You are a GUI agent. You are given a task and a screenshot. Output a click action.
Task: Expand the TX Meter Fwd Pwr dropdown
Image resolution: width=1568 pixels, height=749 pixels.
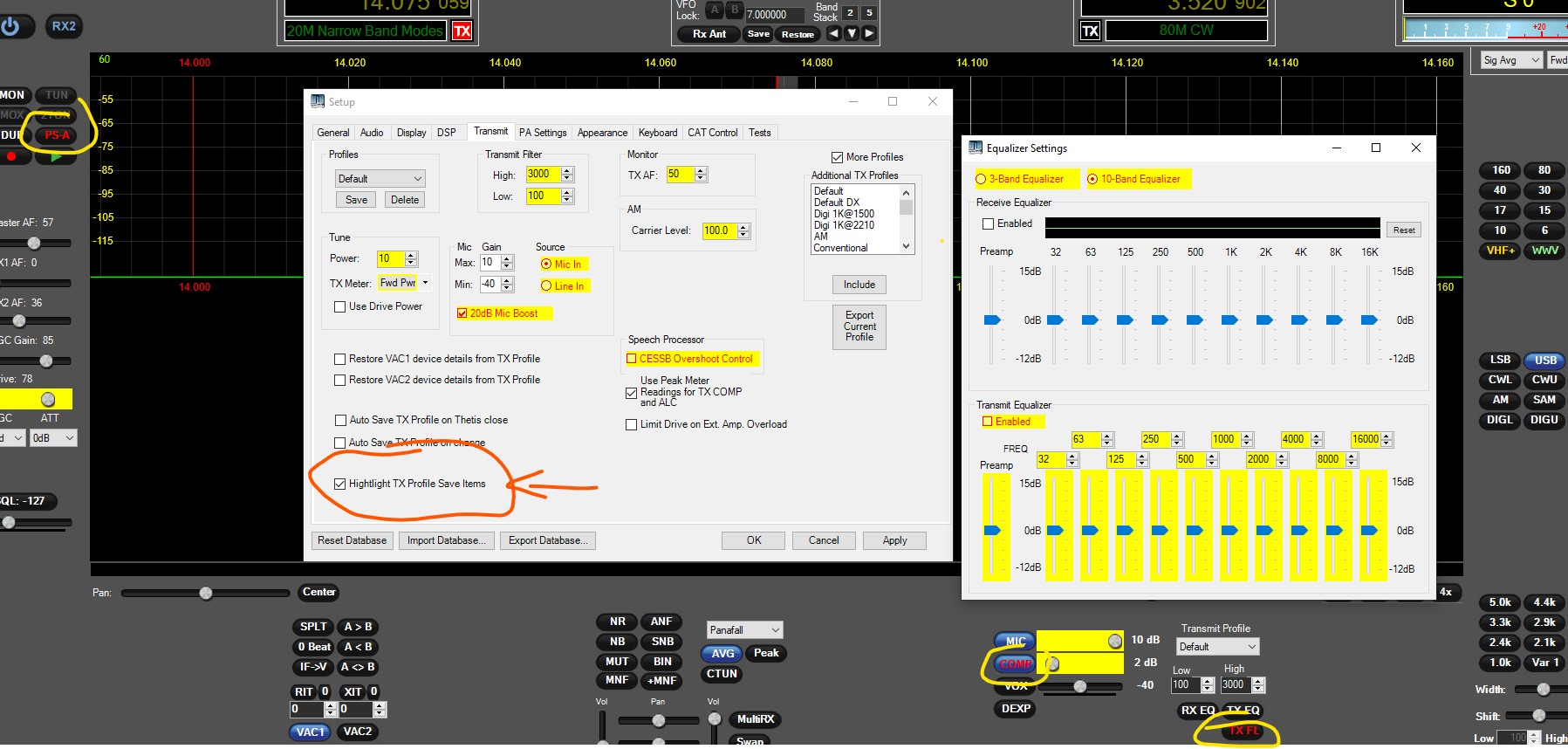(425, 283)
